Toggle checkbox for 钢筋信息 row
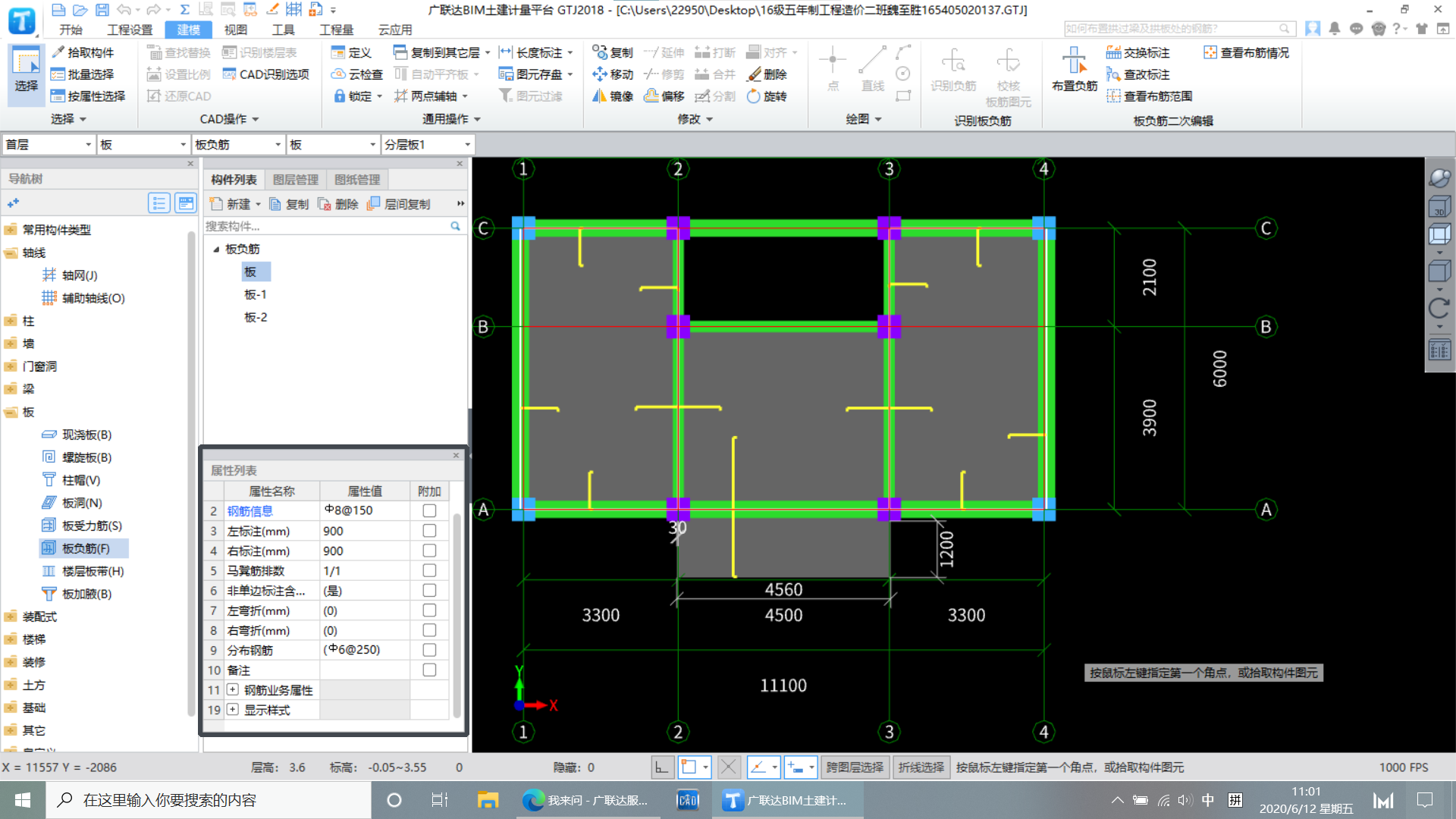Viewport: 1456px width, 819px height. coord(429,510)
